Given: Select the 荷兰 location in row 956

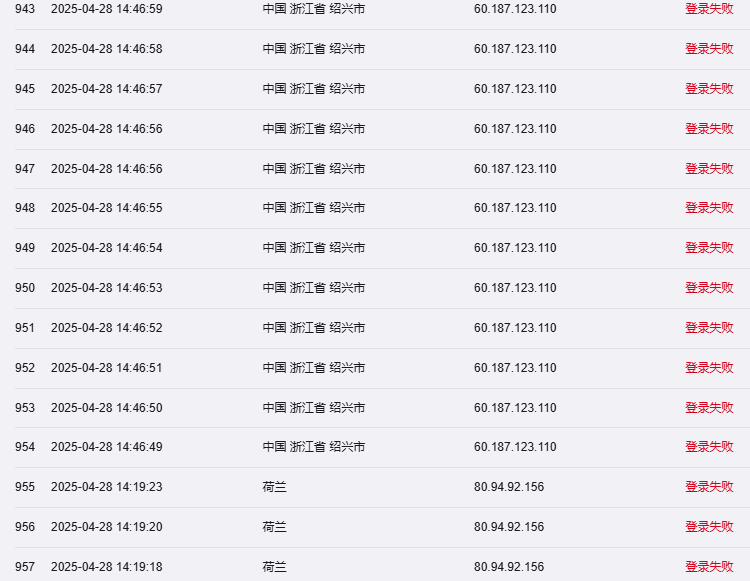Looking at the screenshot, I should [275, 526].
